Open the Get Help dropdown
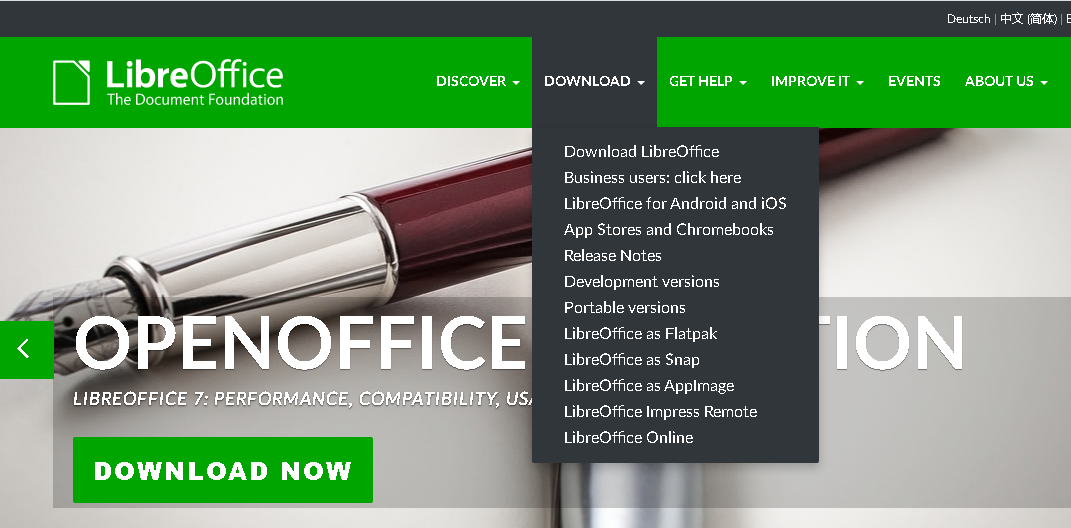This screenshot has width=1071, height=528. coord(708,81)
